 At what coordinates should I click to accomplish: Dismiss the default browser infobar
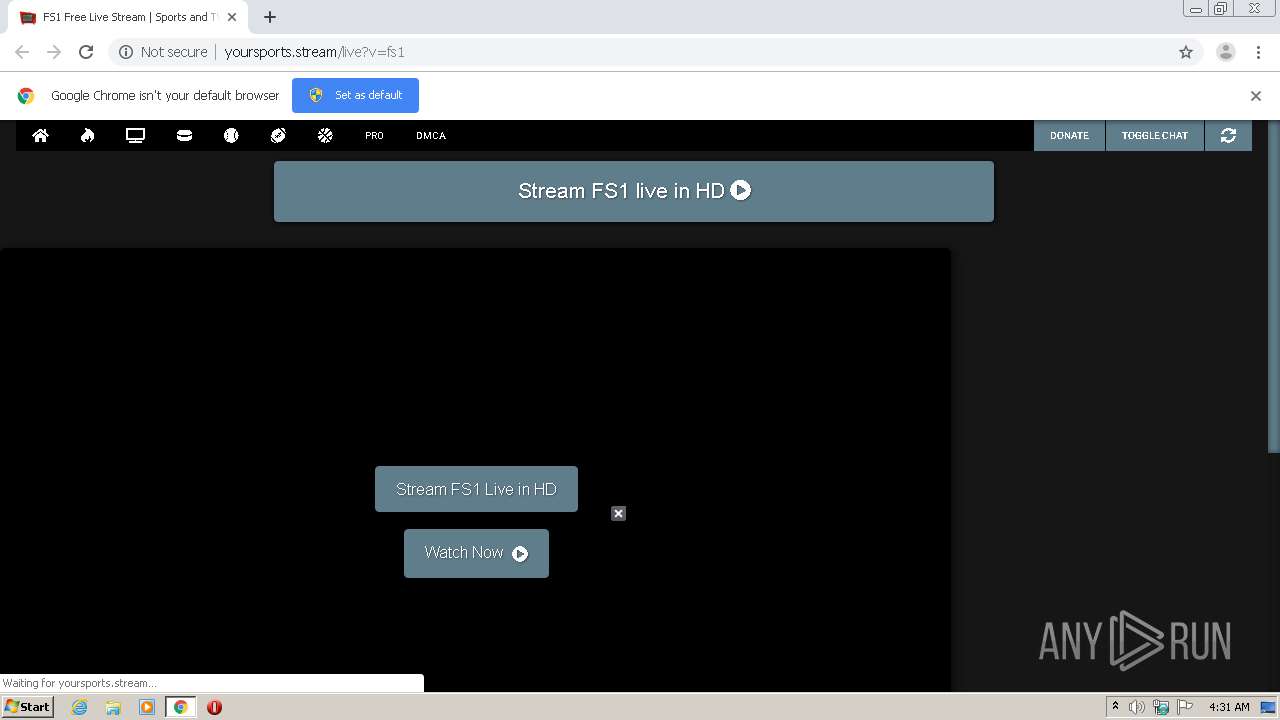point(1256,96)
